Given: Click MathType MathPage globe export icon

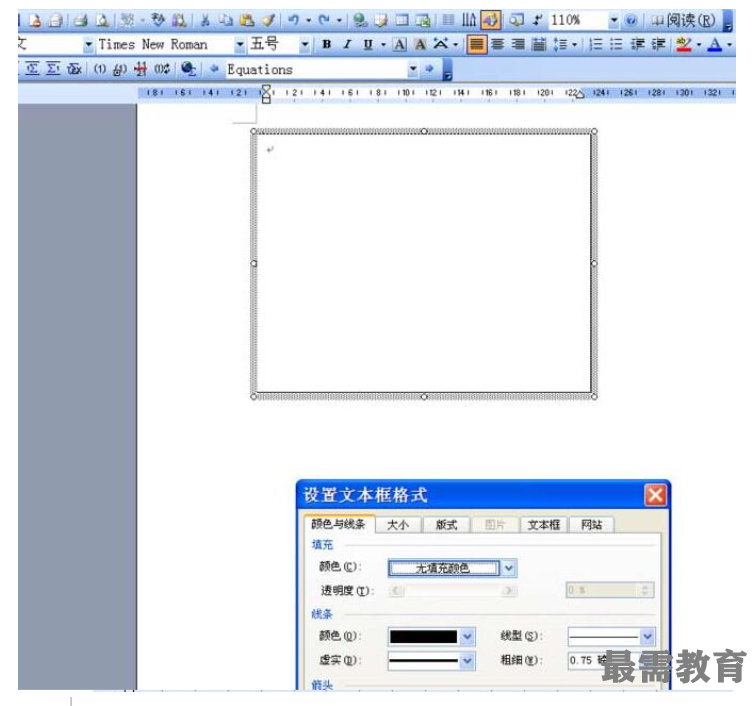Looking at the screenshot, I should click(188, 70).
